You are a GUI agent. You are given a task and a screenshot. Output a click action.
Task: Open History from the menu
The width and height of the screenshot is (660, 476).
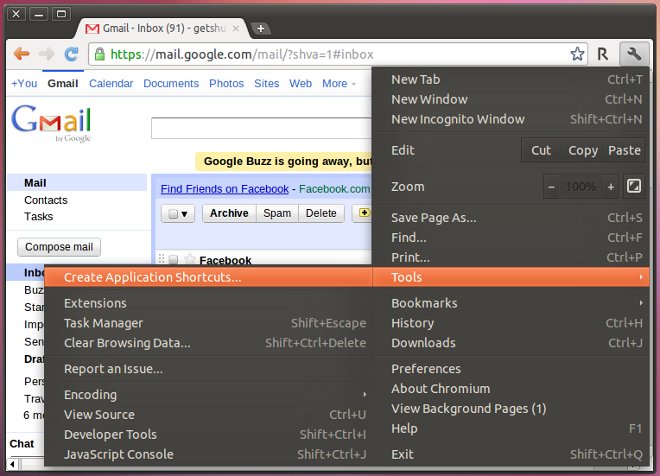click(511, 323)
